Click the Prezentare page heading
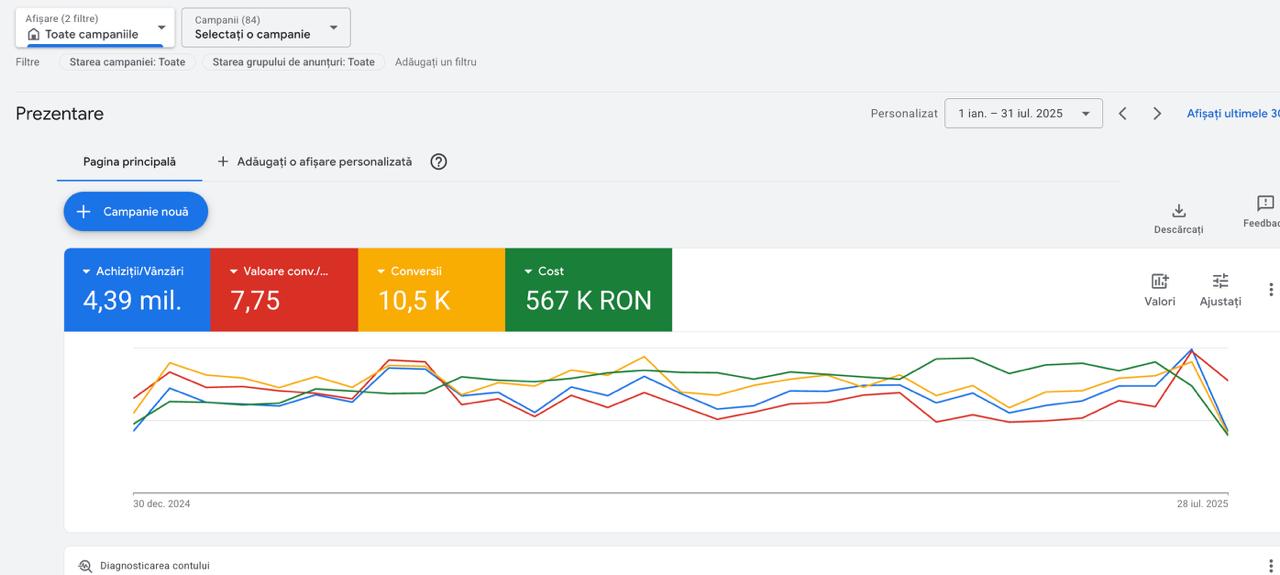 pos(60,114)
